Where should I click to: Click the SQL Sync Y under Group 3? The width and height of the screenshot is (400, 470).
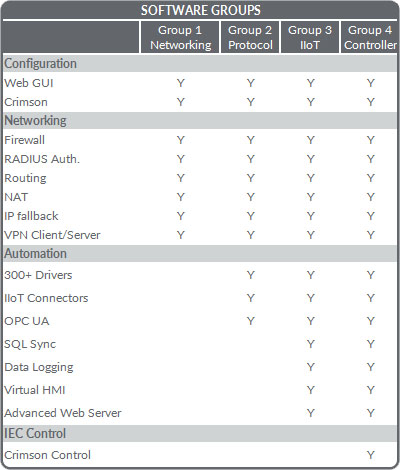310,344
